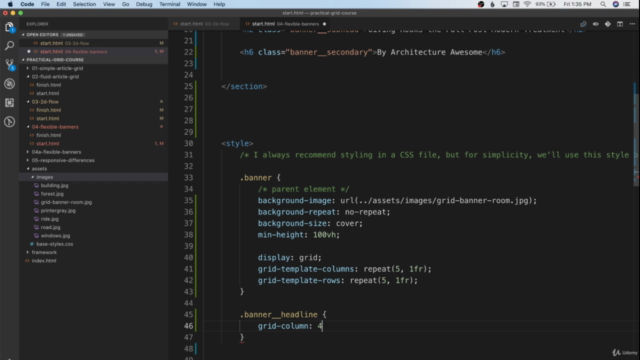
Task: Click the unsaved dot beside start.html in Open Editors
Action: [29, 51]
